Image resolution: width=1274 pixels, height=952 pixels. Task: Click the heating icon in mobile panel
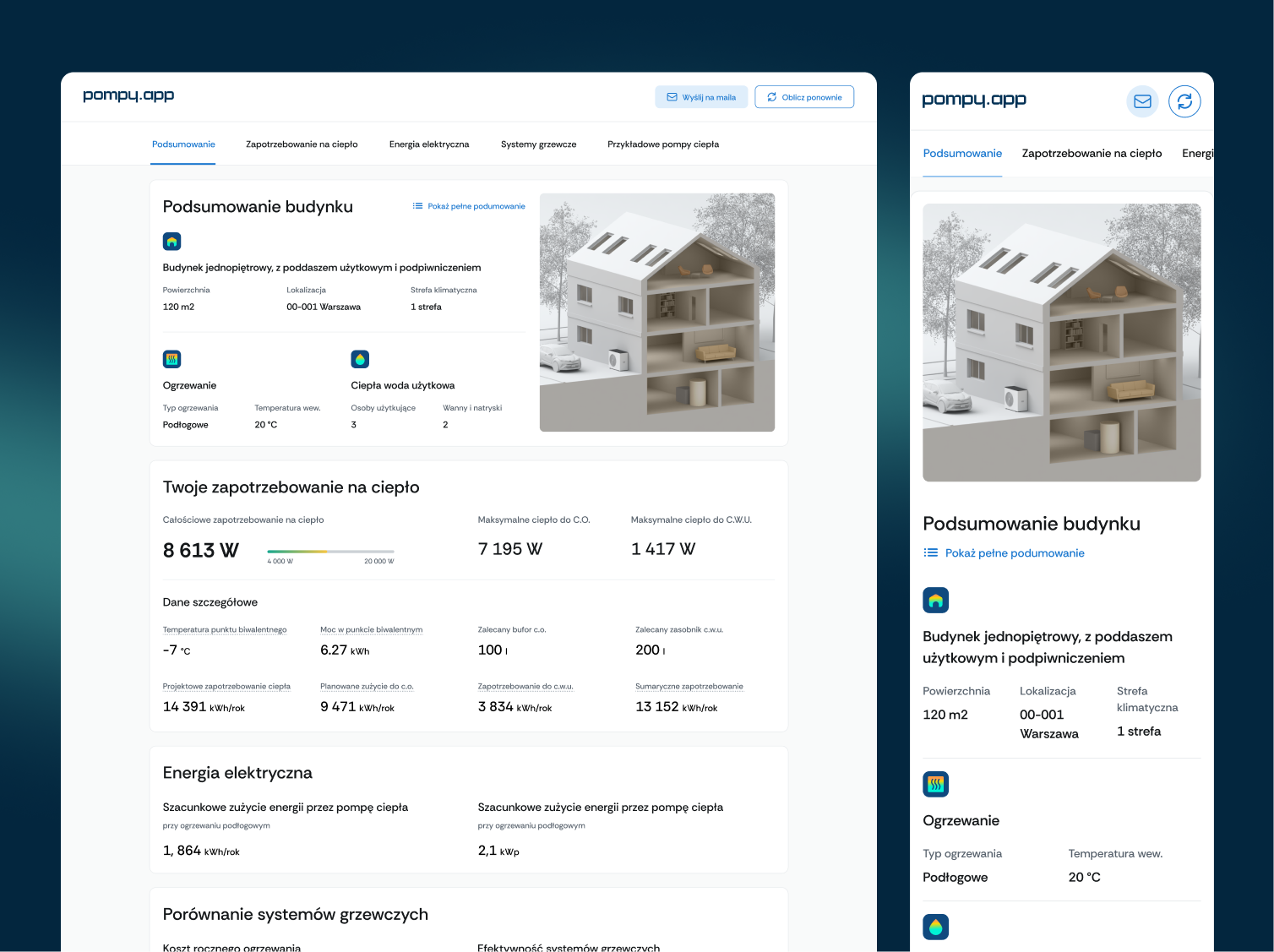pyautogui.click(x=936, y=785)
